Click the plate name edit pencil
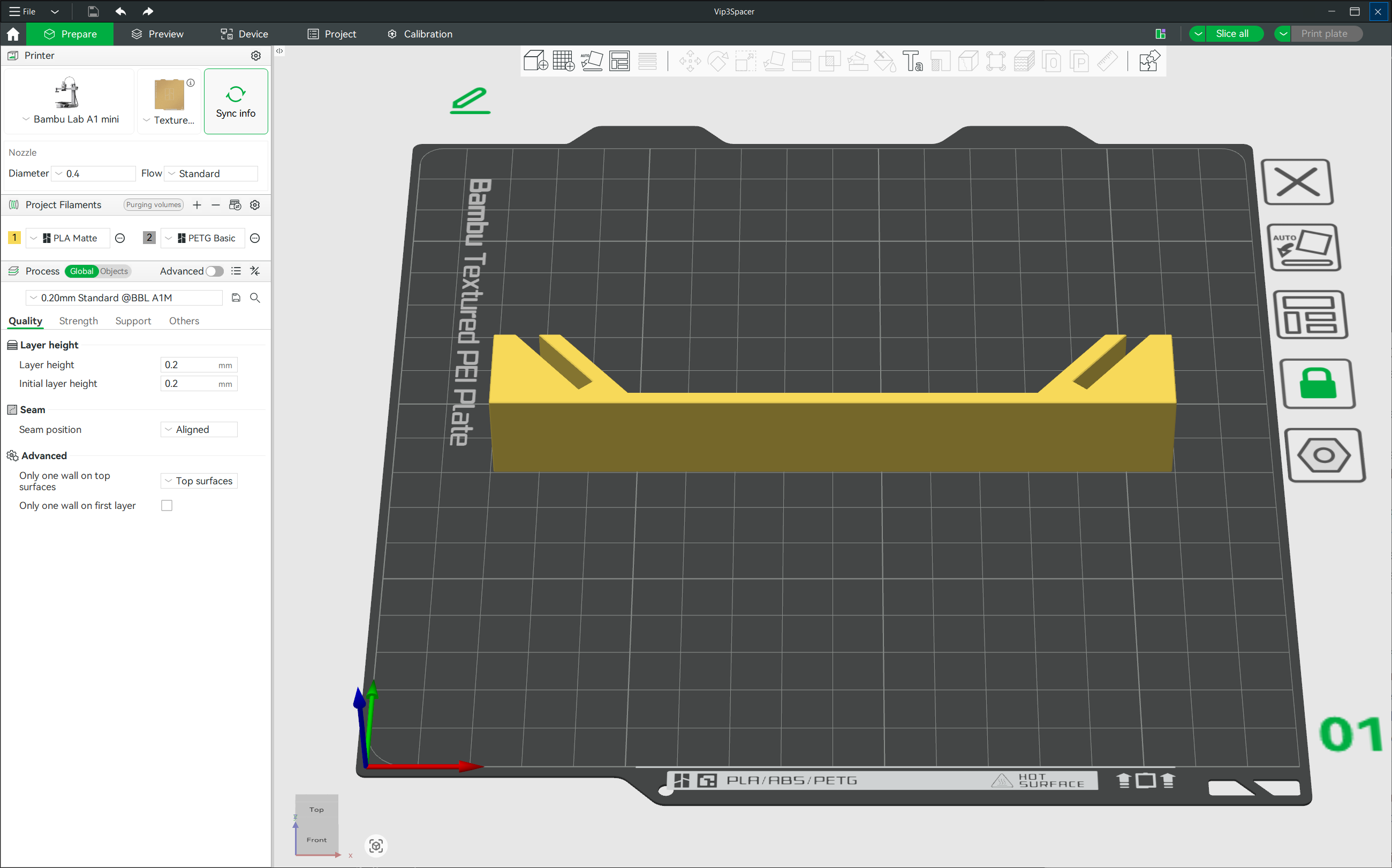This screenshot has height=868, width=1392. tap(470, 101)
